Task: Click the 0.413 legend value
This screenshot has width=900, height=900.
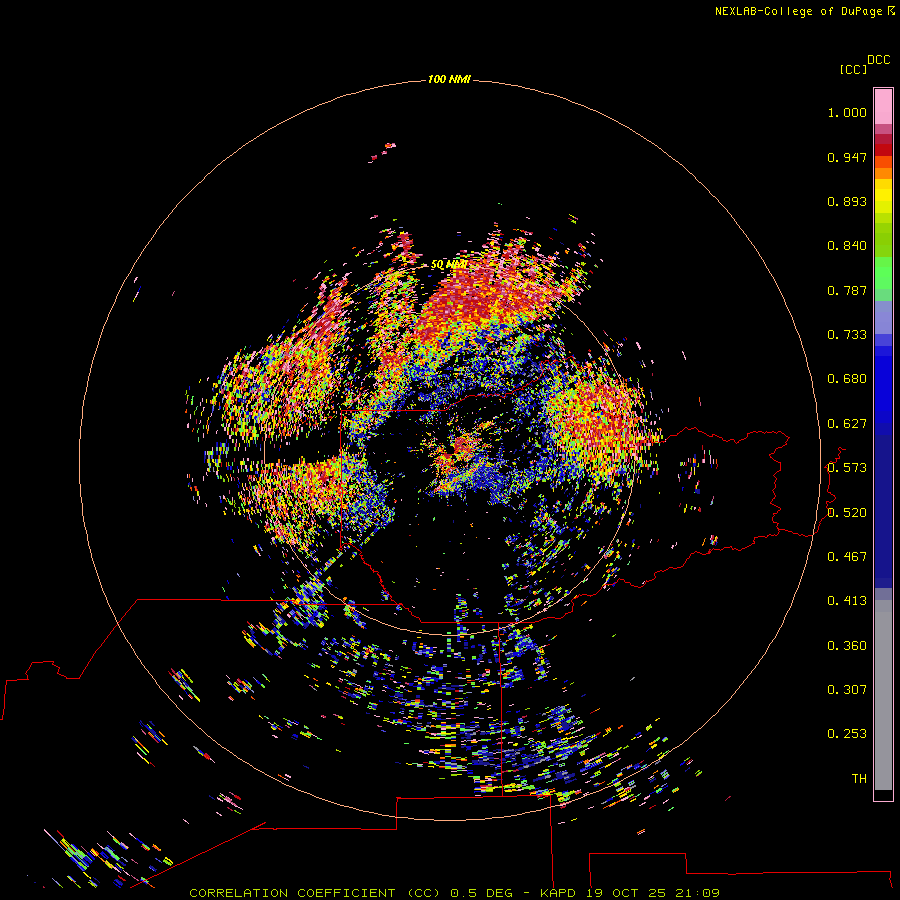Action: (x=847, y=601)
